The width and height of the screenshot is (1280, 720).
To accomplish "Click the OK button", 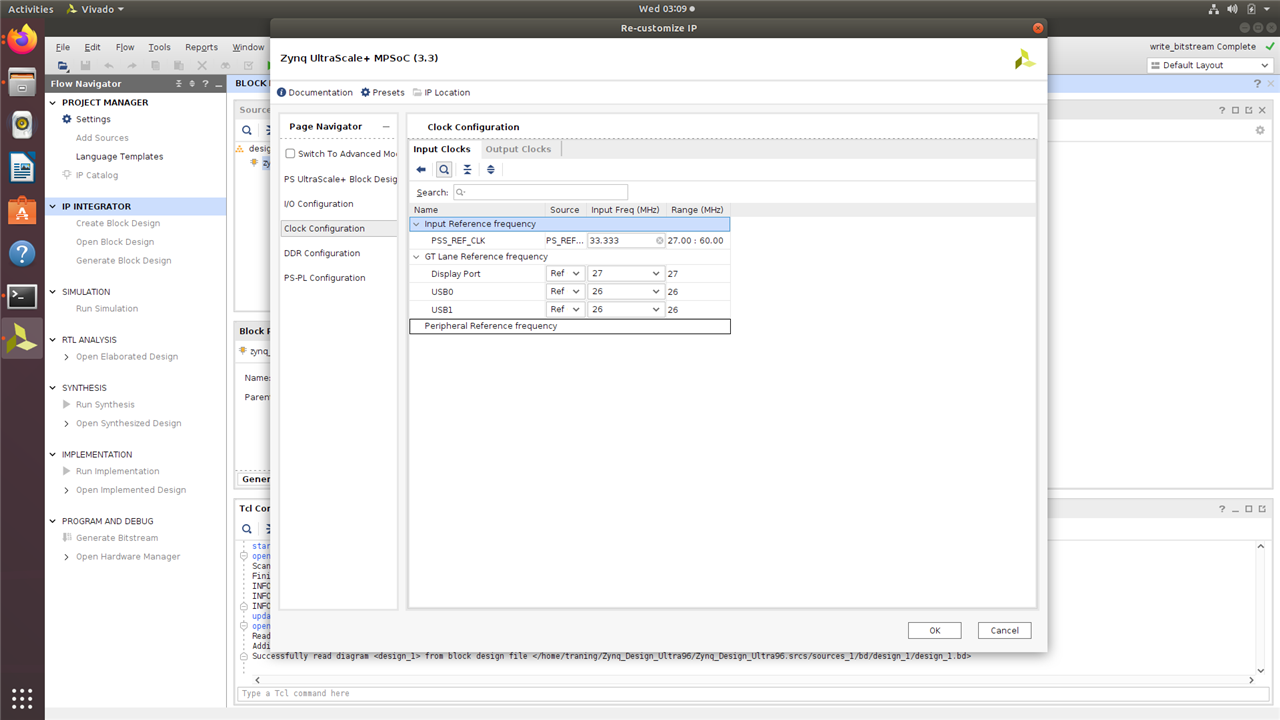I will [x=934, y=630].
